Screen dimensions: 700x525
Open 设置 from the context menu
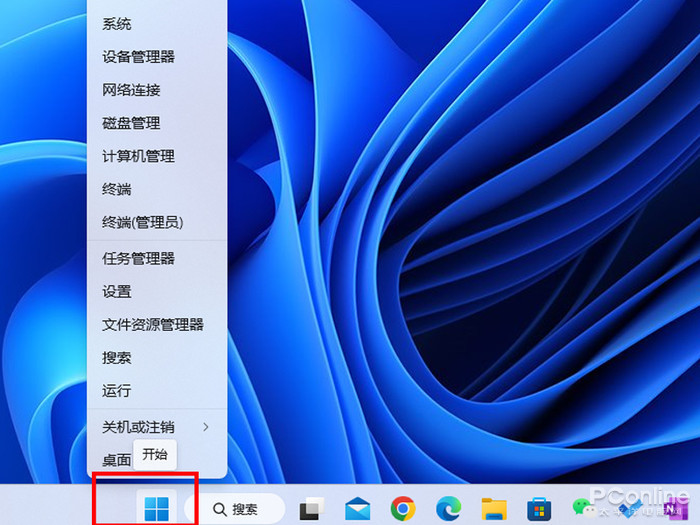tap(157, 292)
